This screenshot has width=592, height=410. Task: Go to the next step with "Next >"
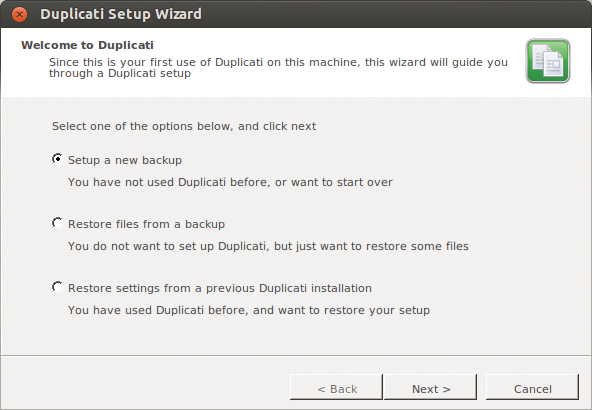tap(430, 387)
